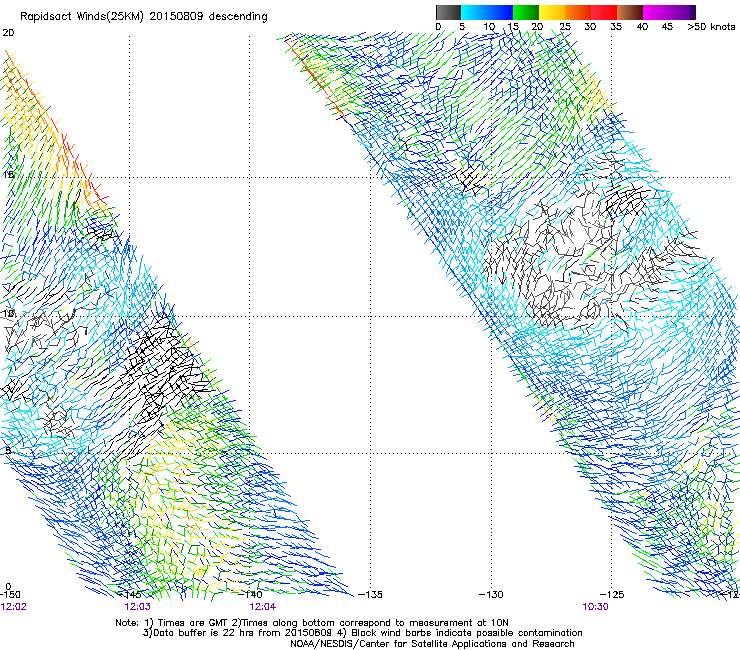Select the magenta 40-45 knots legend segment
The image size is (740, 650).
point(656,12)
